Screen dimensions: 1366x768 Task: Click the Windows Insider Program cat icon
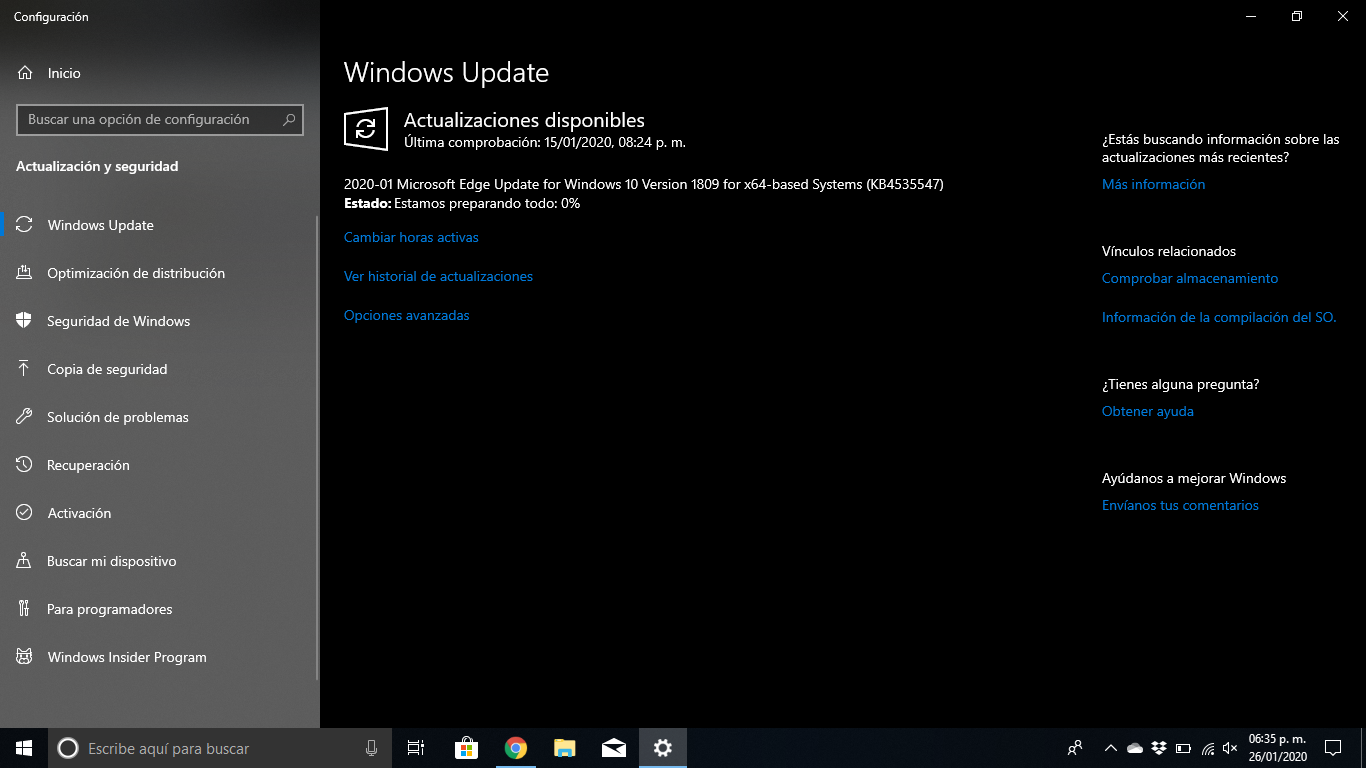click(25, 657)
